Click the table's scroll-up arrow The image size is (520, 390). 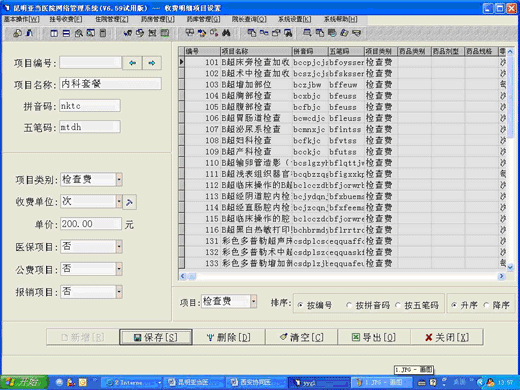tap(510, 51)
